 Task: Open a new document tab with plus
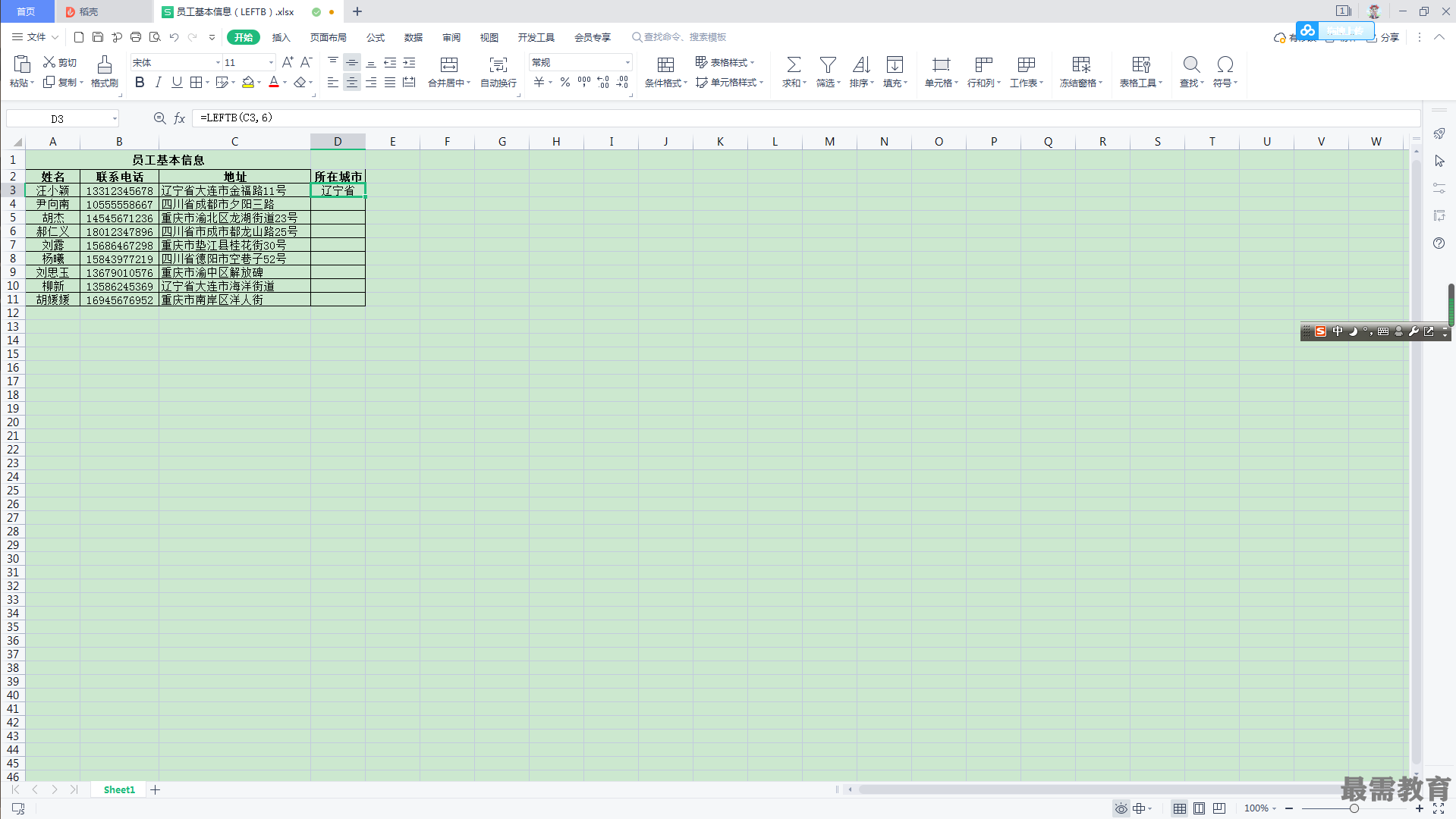(357, 11)
